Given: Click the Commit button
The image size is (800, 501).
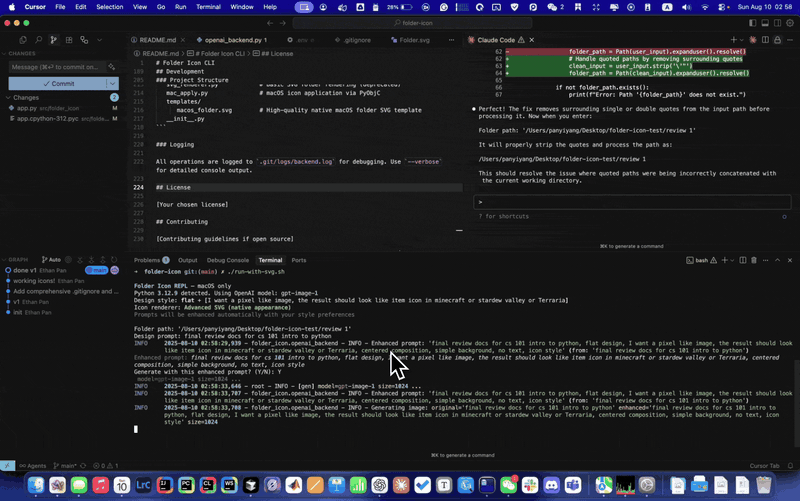Looking at the screenshot, I should click(58, 84).
